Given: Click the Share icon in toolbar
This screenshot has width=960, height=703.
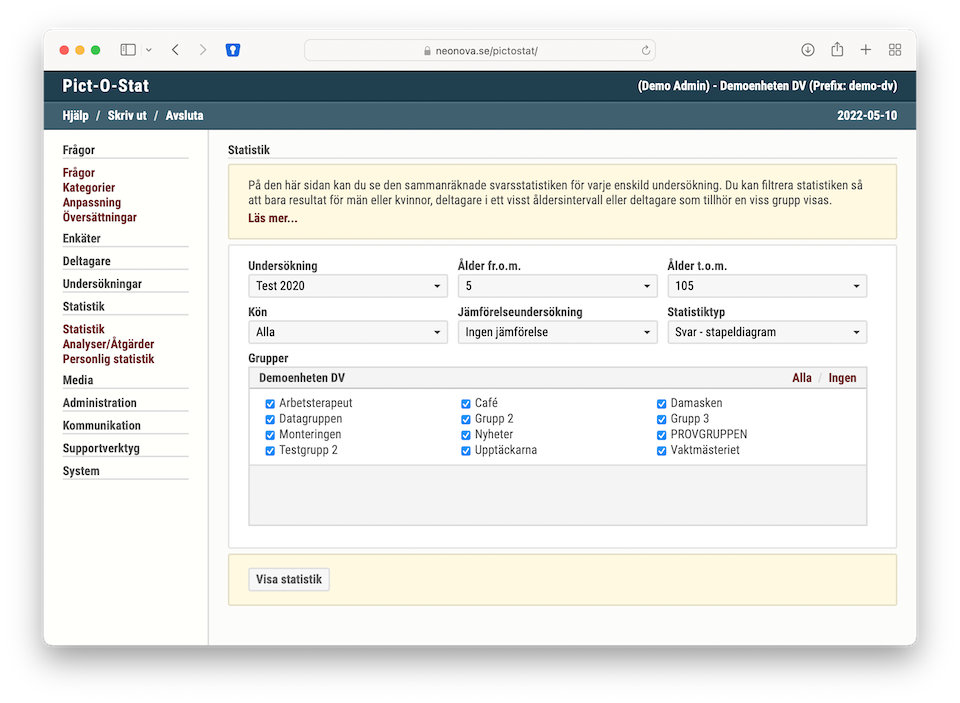Looking at the screenshot, I should tap(837, 50).
